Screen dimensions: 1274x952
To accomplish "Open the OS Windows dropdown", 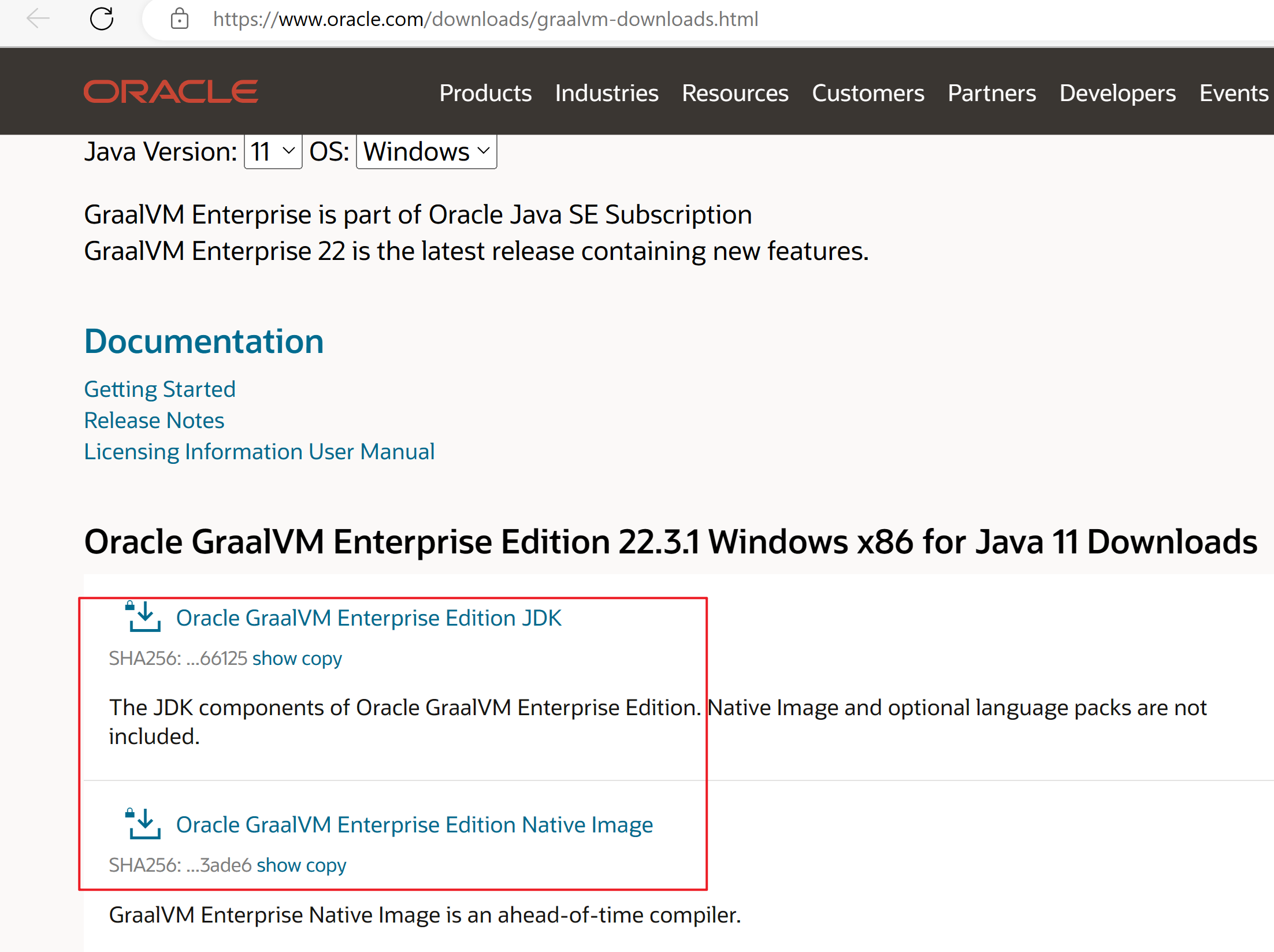I will pos(426,152).
